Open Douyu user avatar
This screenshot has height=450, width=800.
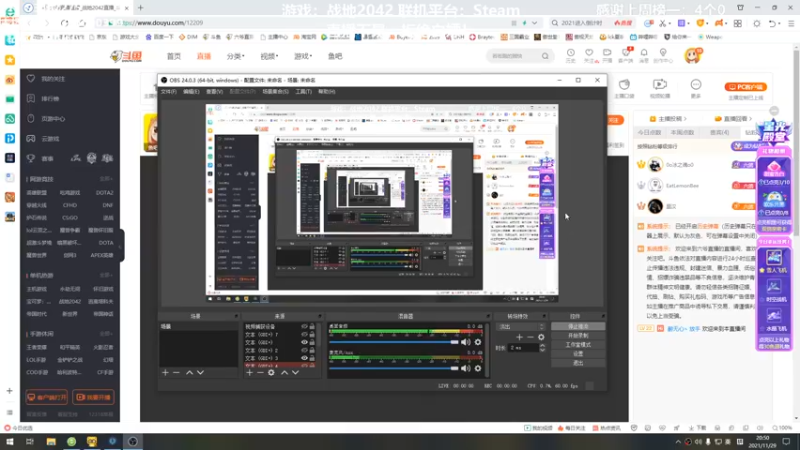tap(692, 56)
